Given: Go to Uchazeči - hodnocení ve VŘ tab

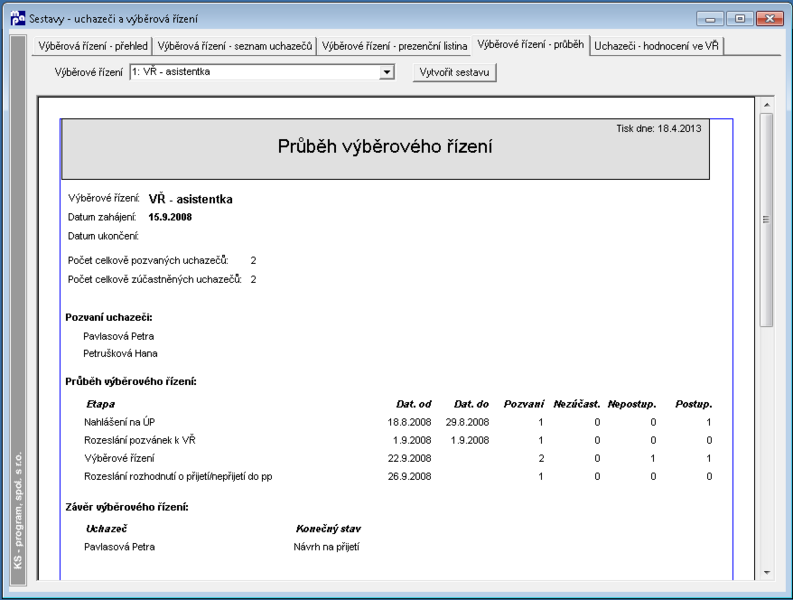Looking at the screenshot, I should point(656,46).
